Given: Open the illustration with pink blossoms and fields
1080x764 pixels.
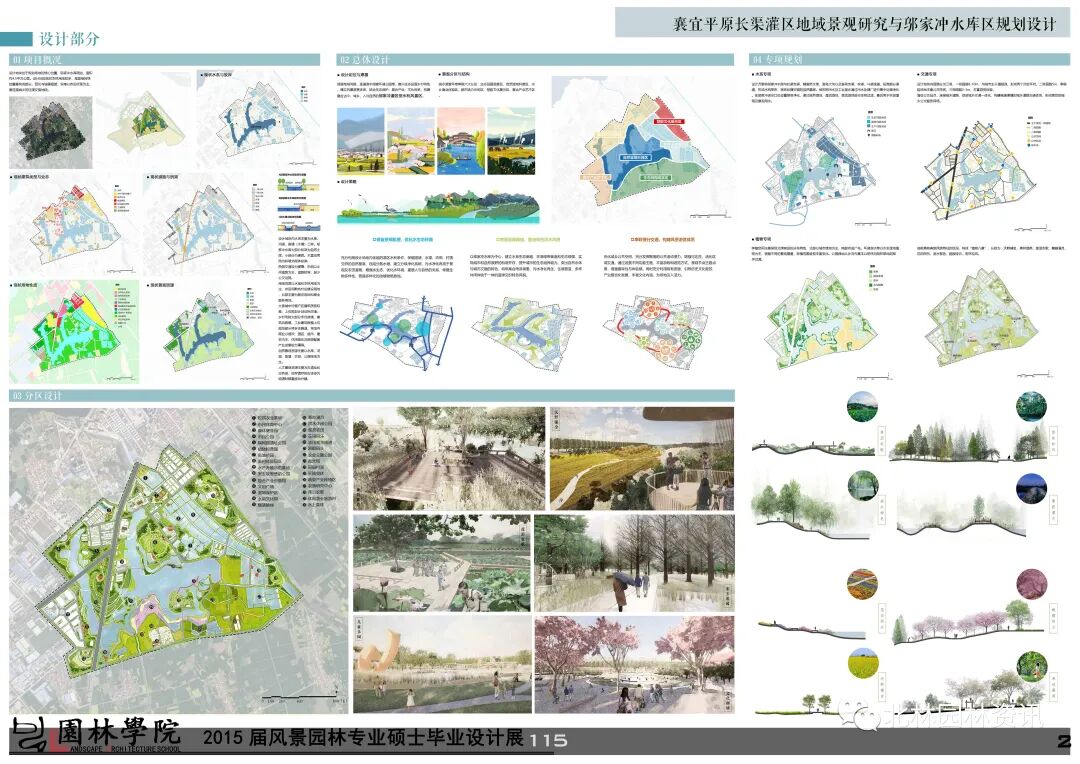Looking at the screenshot, I should click(411, 141).
